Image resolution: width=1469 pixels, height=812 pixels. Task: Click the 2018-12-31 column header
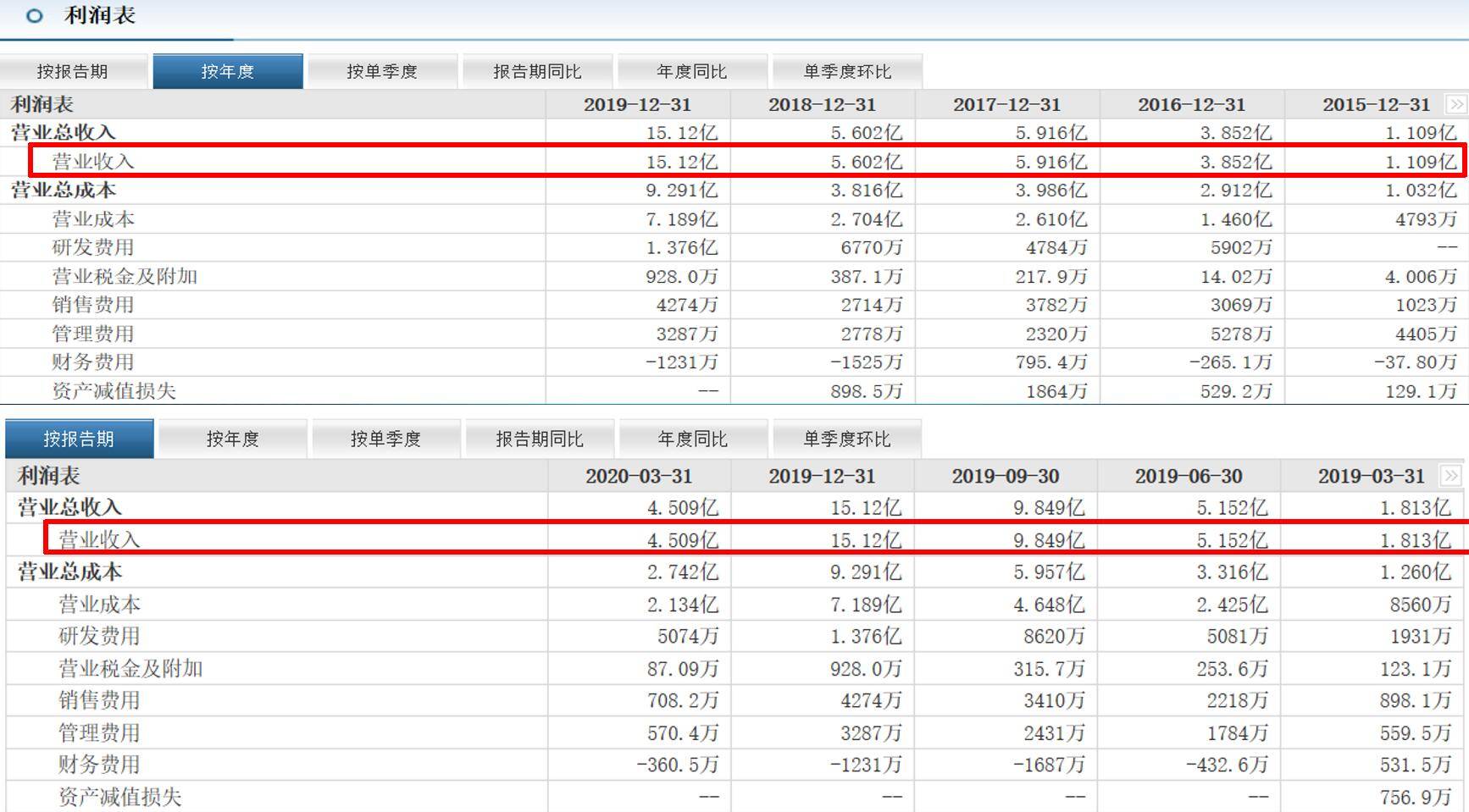pos(822,105)
